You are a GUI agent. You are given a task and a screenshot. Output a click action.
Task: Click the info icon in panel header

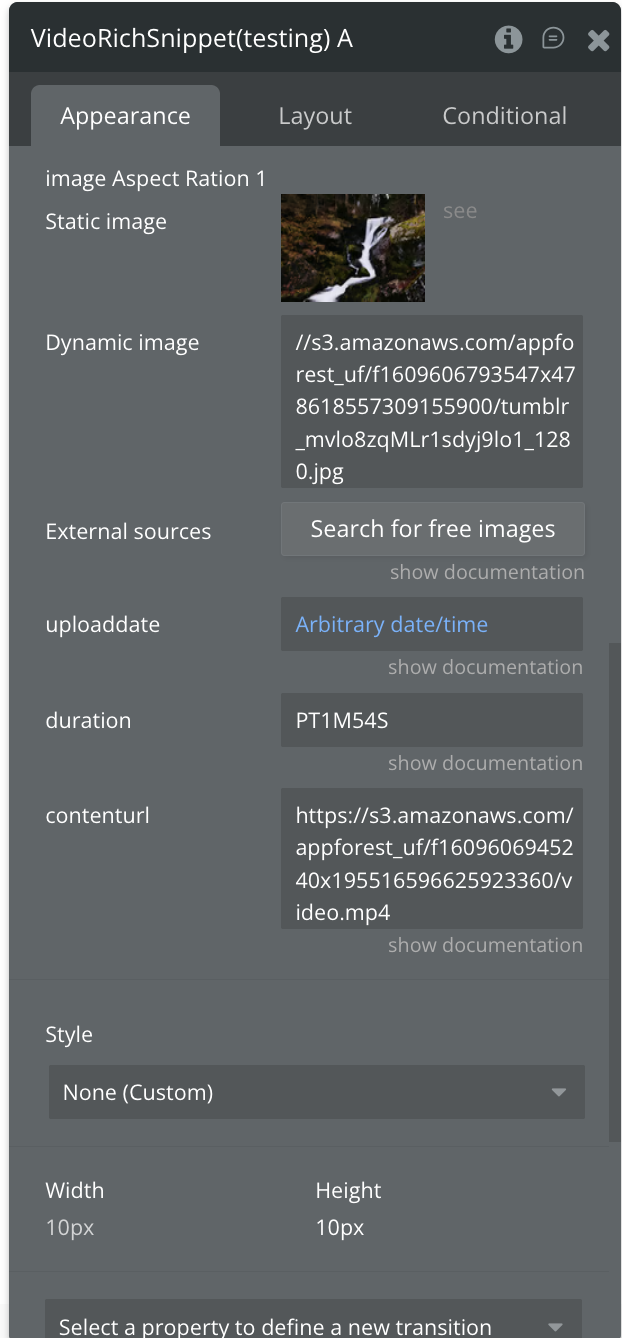pyautogui.click(x=508, y=39)
